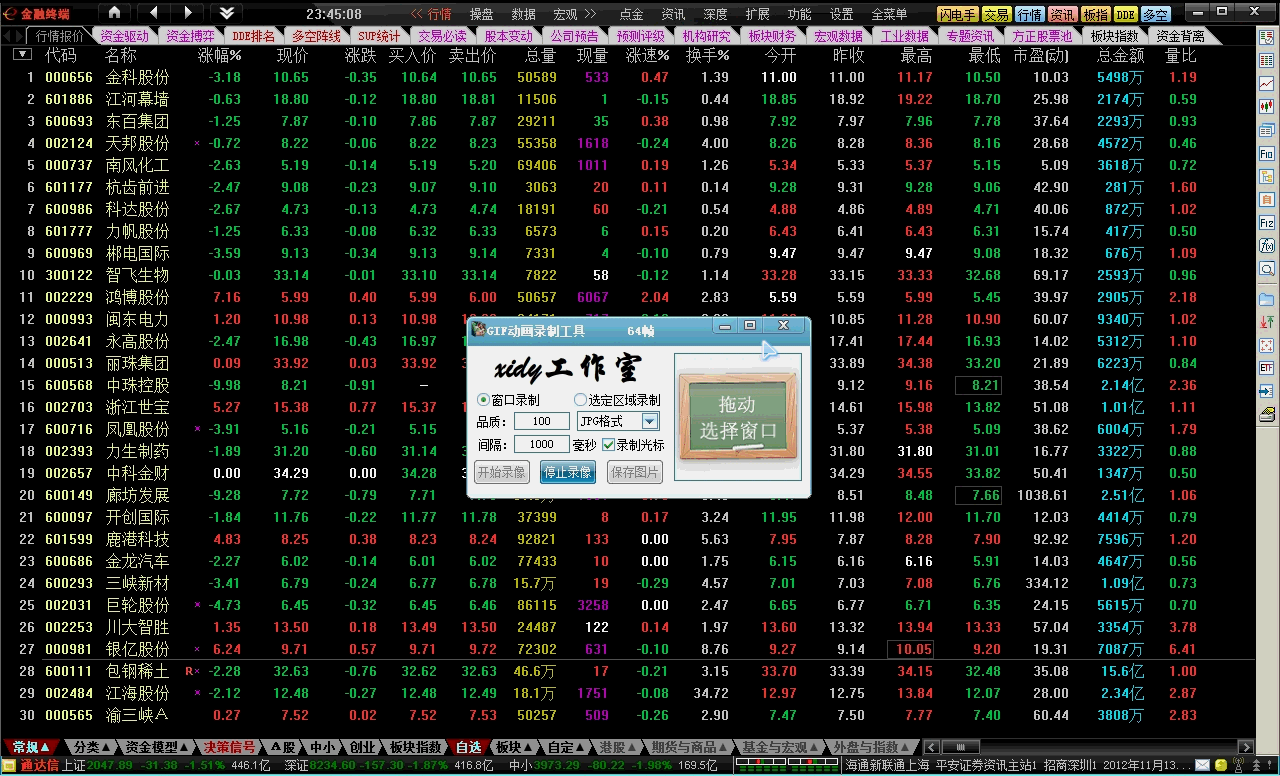The image size is (1280, 776).
Task: Select the 窗口录制 radio button
Action: coord(484,400)
